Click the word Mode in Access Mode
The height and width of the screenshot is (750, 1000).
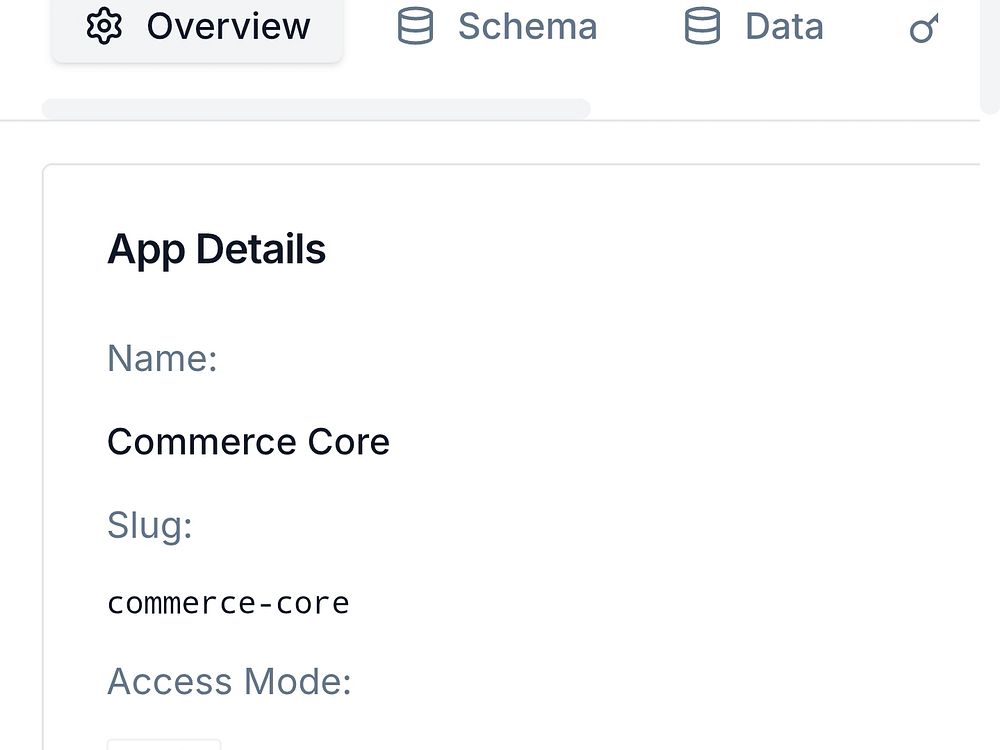click(x=299, y=682)
